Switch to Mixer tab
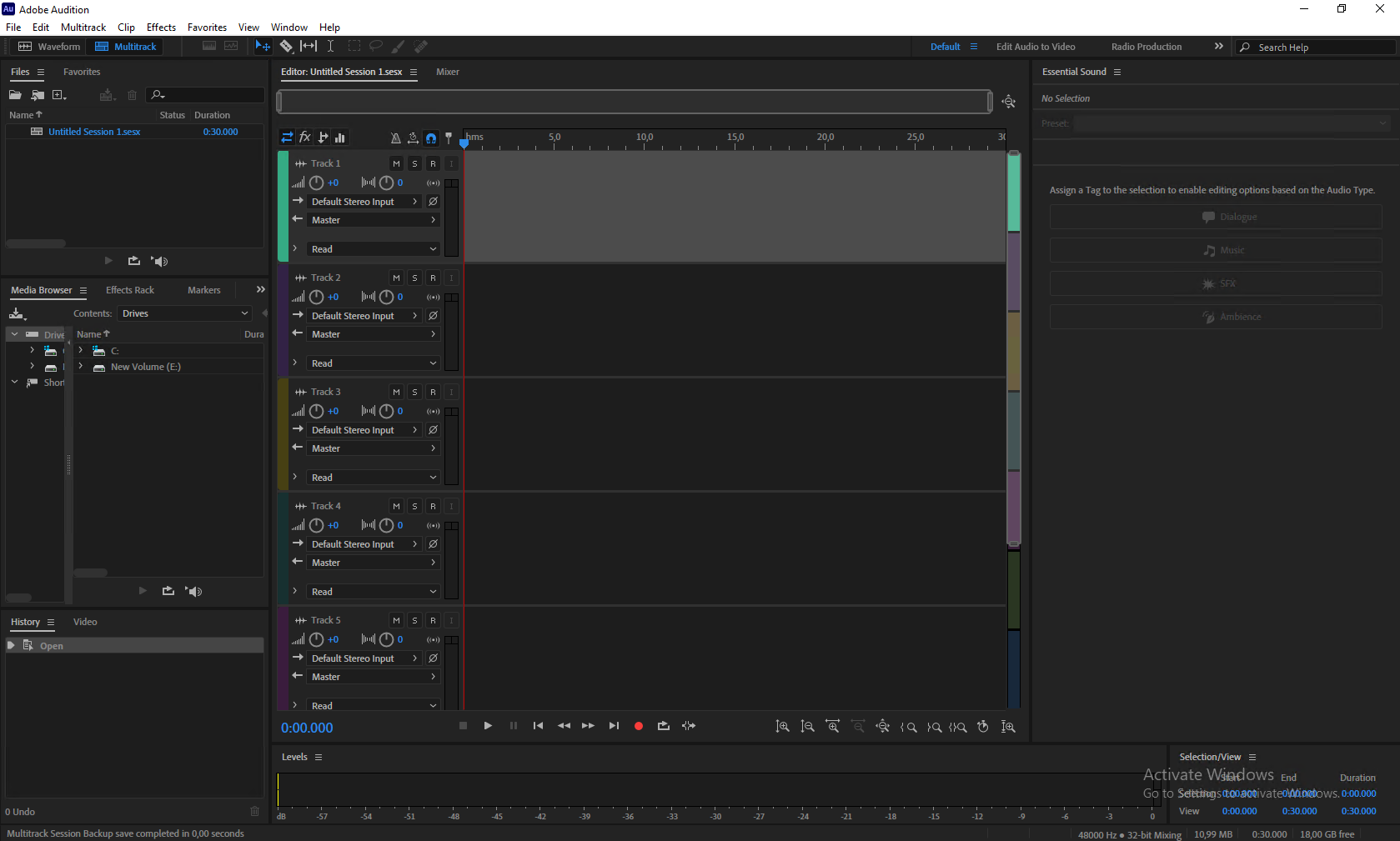This screenshot has height=841, width=1400. pos(448,72)
